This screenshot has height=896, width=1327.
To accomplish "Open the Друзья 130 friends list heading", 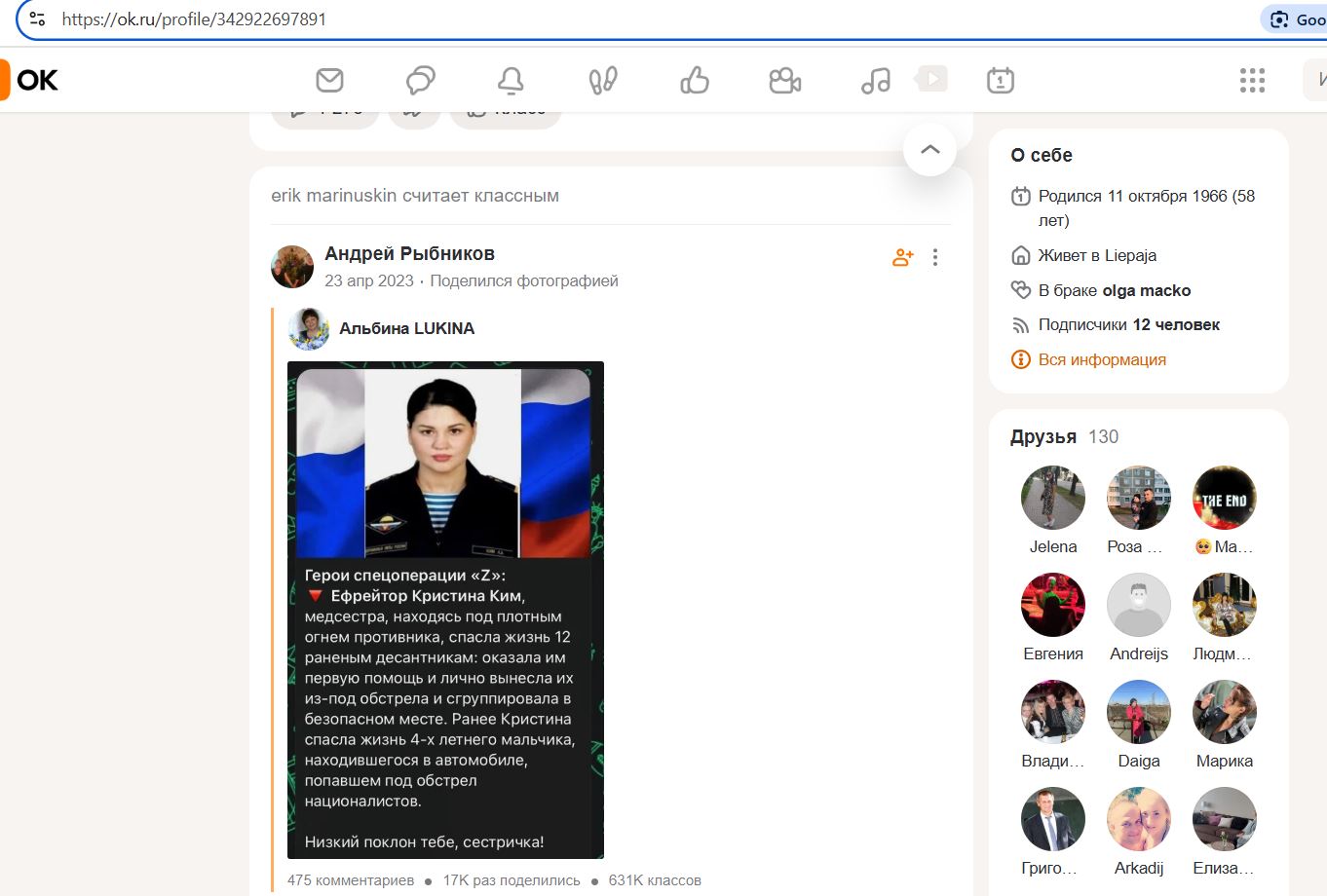I will point(1064,436).
